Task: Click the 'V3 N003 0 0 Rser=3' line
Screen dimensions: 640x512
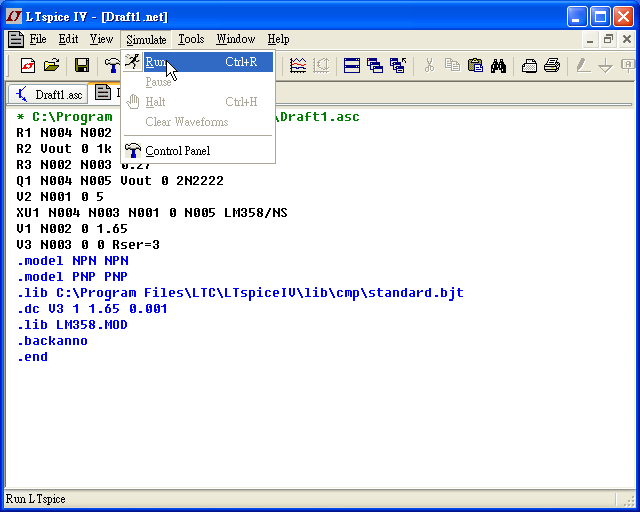Action: pyautogui.click(x=88, y=245)
